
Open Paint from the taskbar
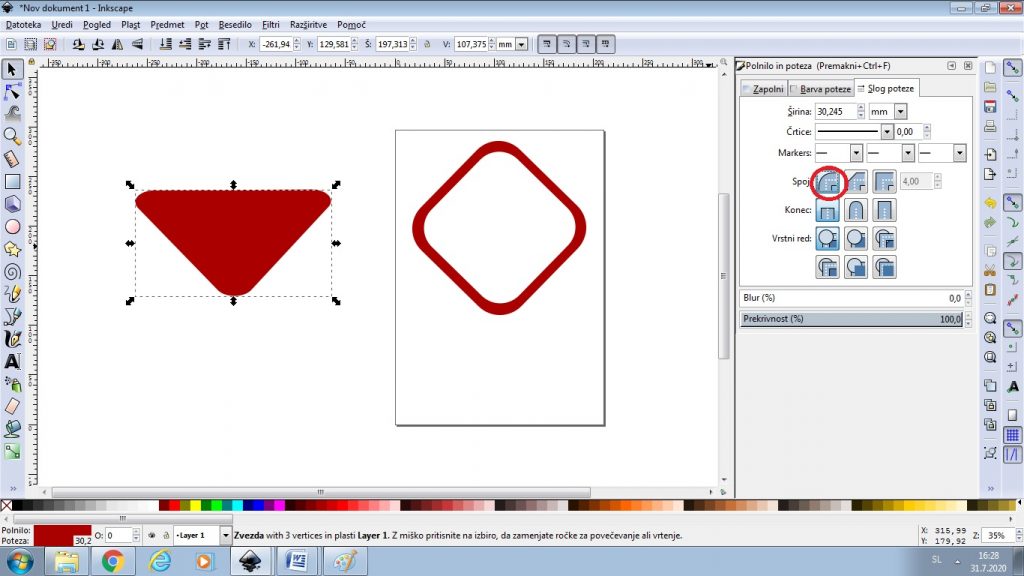tap(344, 561)
